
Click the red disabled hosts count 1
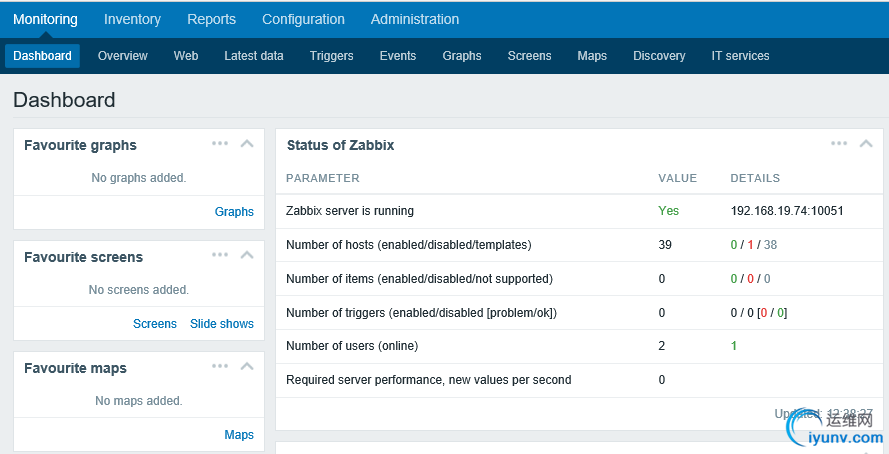tap(750, 245)
